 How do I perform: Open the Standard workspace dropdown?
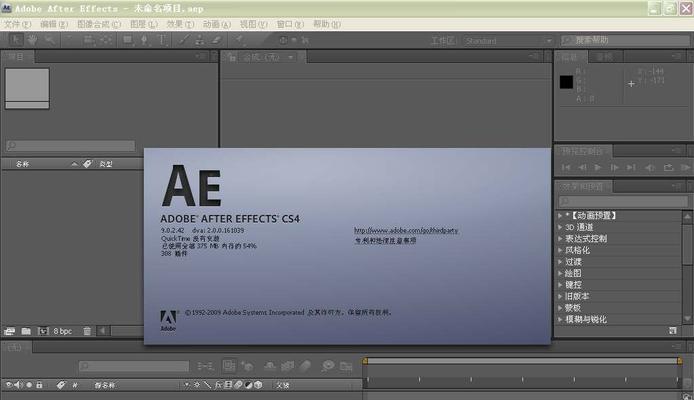pos(508,41)
